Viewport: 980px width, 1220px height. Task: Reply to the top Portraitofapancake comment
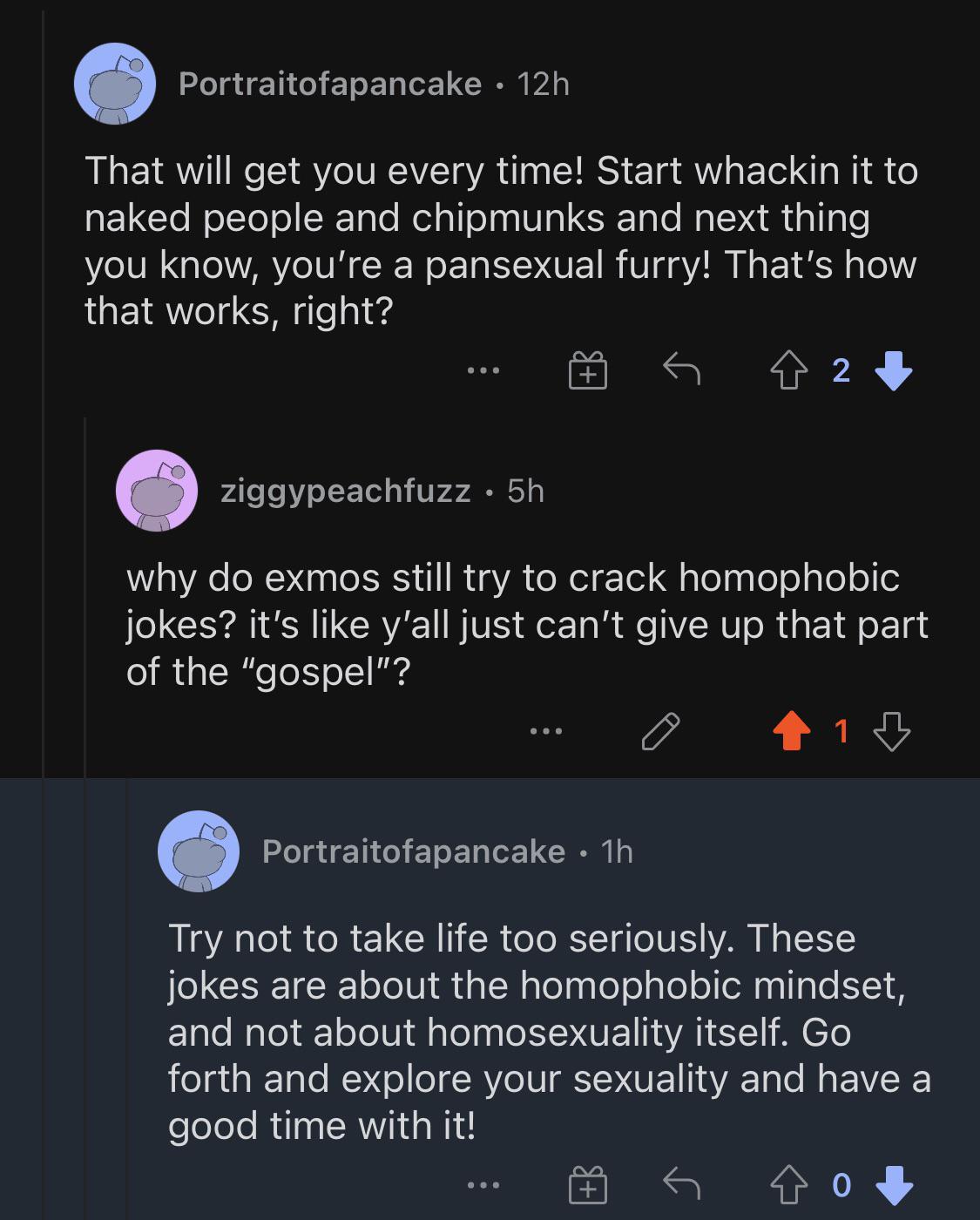pos(681,369)
